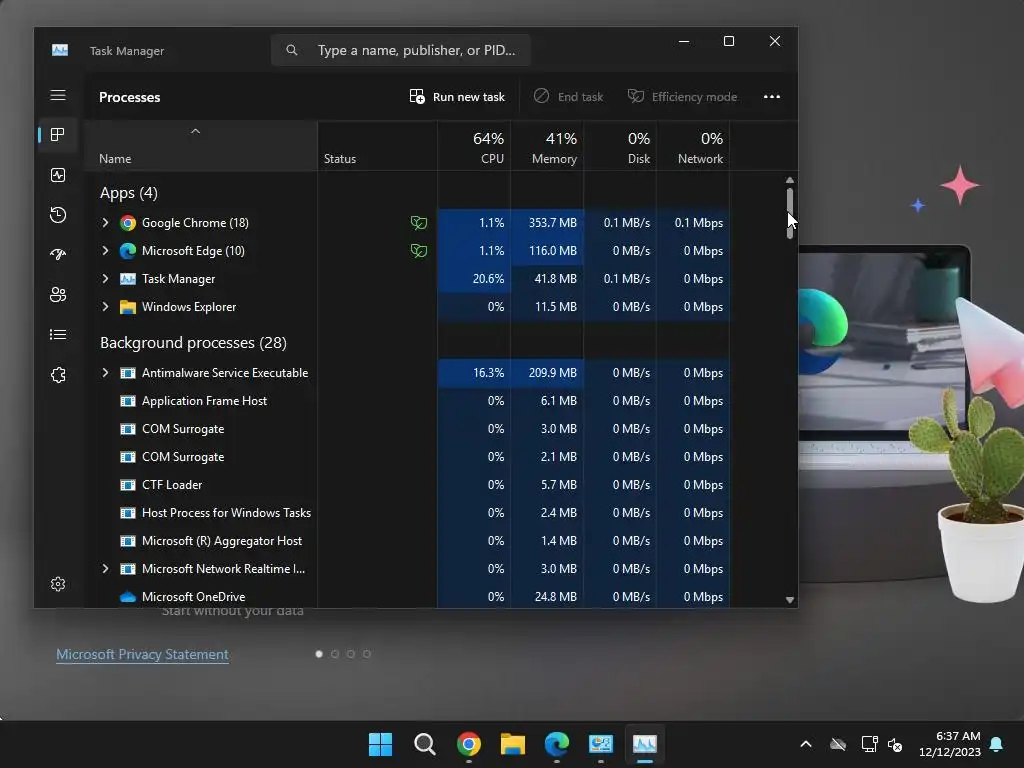This screenshot has height=768, width=1024.
Task: Open Microsoft Edge from the taskbar
Action: pos(556,744)
